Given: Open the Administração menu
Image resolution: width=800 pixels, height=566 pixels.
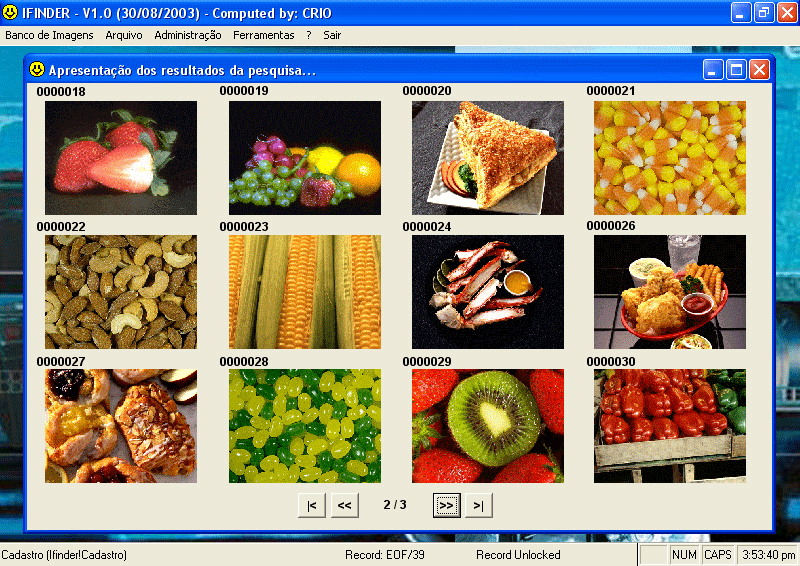Looking at the screenshot, I should click(188, 34).
